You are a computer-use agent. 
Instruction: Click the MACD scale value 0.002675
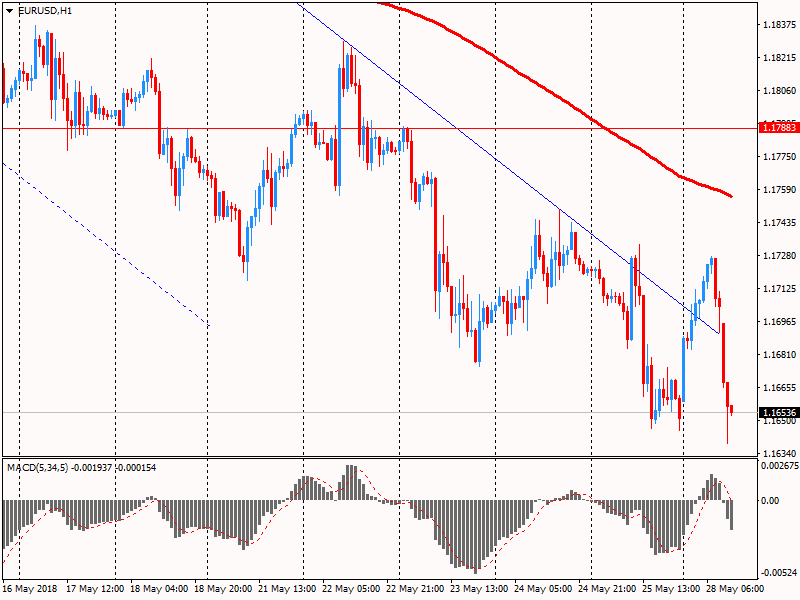click(x=780, y=466)
